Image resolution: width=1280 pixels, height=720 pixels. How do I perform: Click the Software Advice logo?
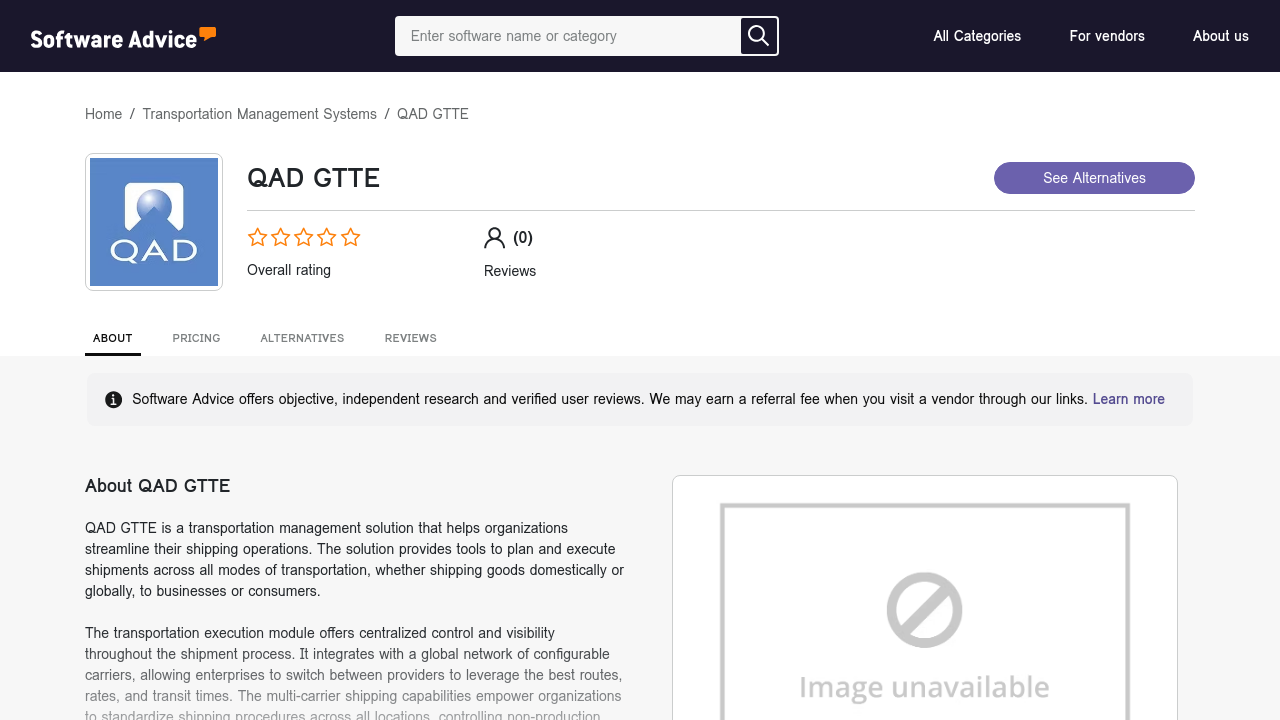click(x=123, y=37)
